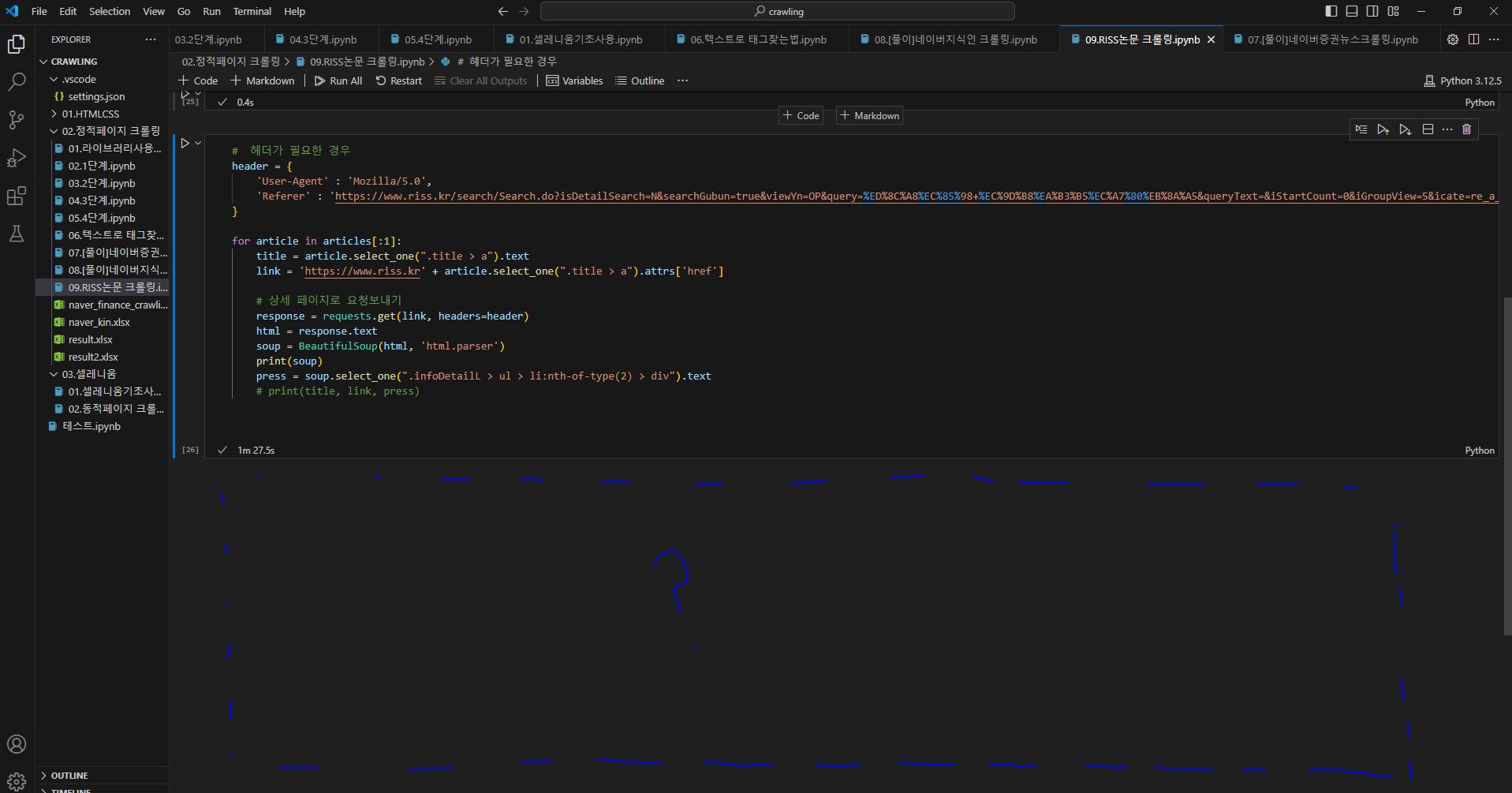Image resolution: width=1512 pixels, height=793 pixels.
Task: Go forward with the navigation arrow
Action: [x=525, y=12]
